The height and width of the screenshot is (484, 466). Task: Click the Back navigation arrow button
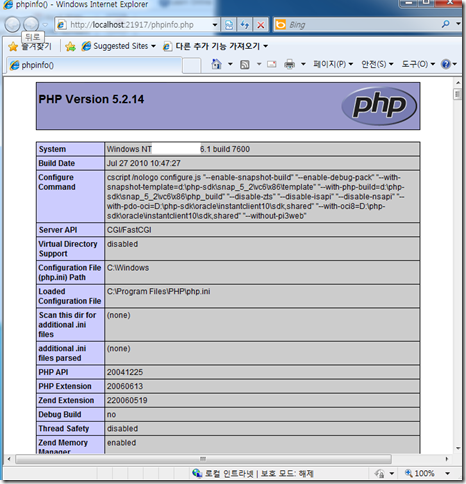click(12, 25)
